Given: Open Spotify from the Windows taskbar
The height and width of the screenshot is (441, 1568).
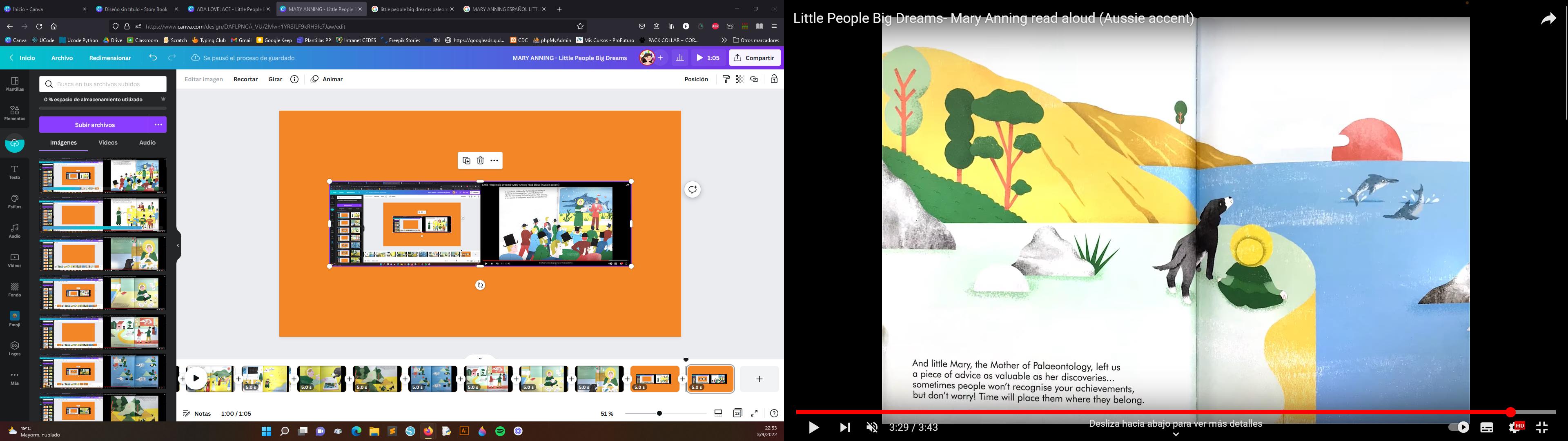Looking at the screenshot, I should [x=500, y=431].
